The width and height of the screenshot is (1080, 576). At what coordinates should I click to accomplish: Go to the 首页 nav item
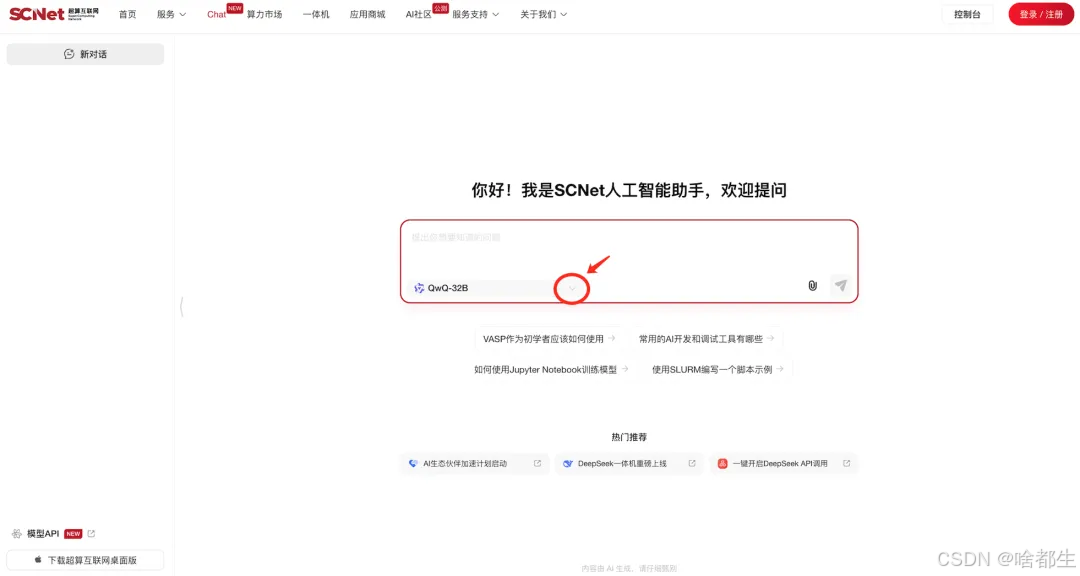click(127, 14)
